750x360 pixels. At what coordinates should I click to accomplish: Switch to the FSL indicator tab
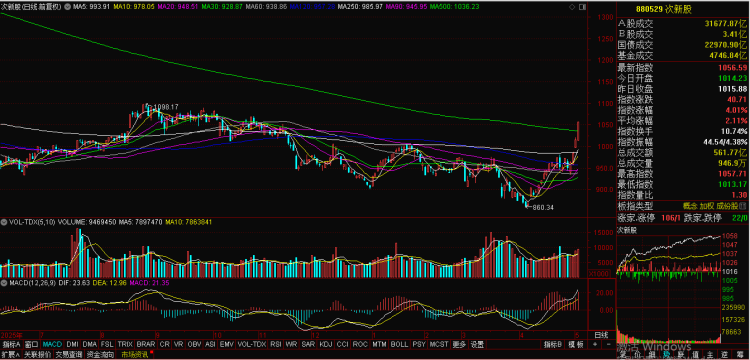pyautogui.click(x=108, y=344)
